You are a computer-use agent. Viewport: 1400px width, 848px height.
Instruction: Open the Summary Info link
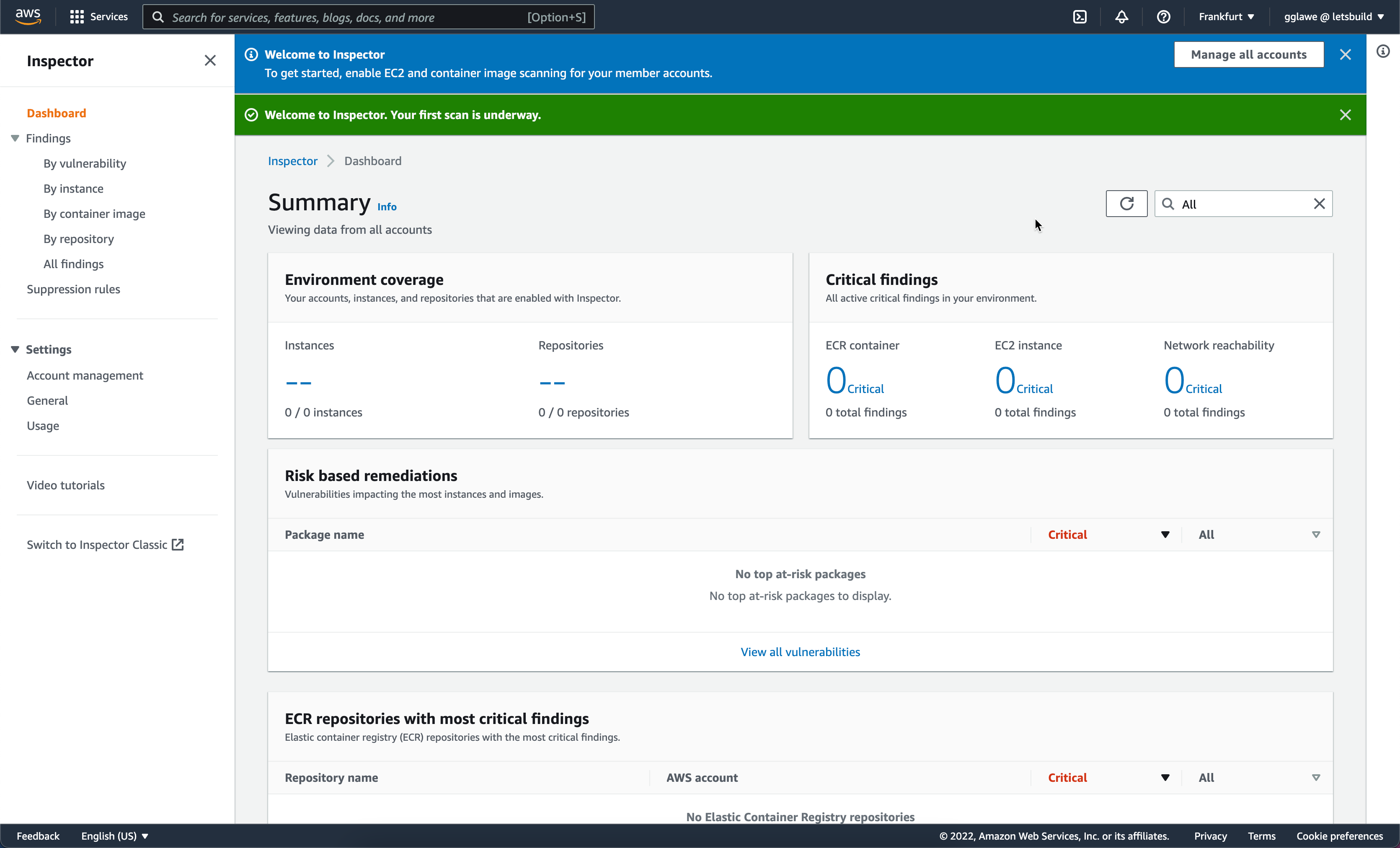[x=387, y=207]
